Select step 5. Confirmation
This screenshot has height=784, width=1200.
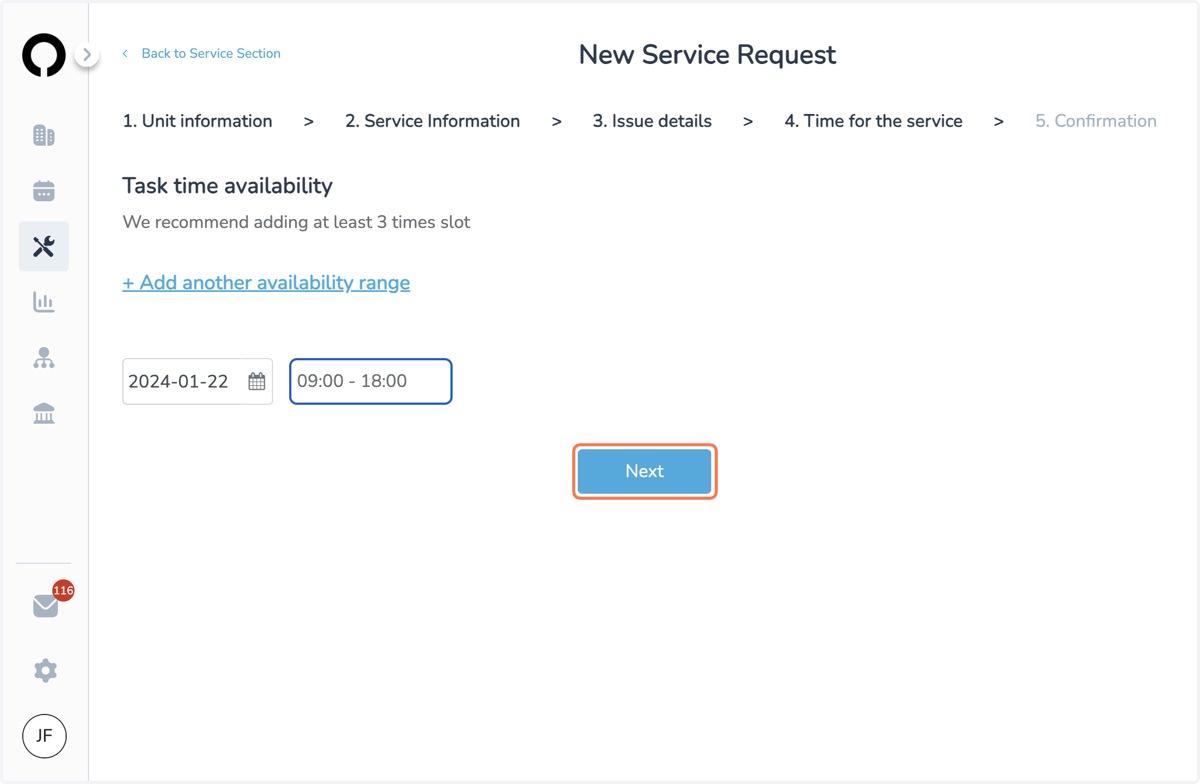[x=1096, y=121]
